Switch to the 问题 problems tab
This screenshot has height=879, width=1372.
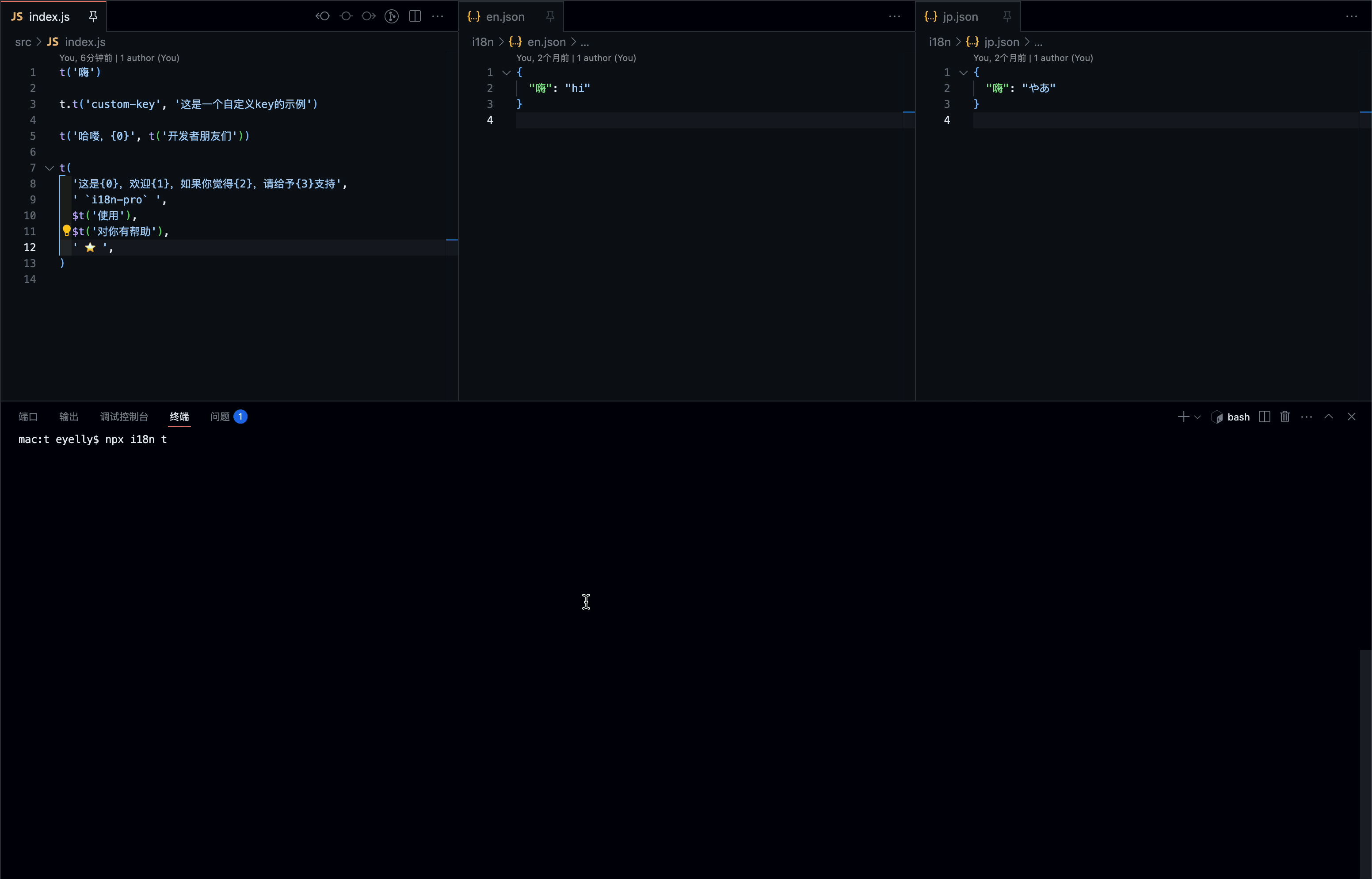pos(220,417)
